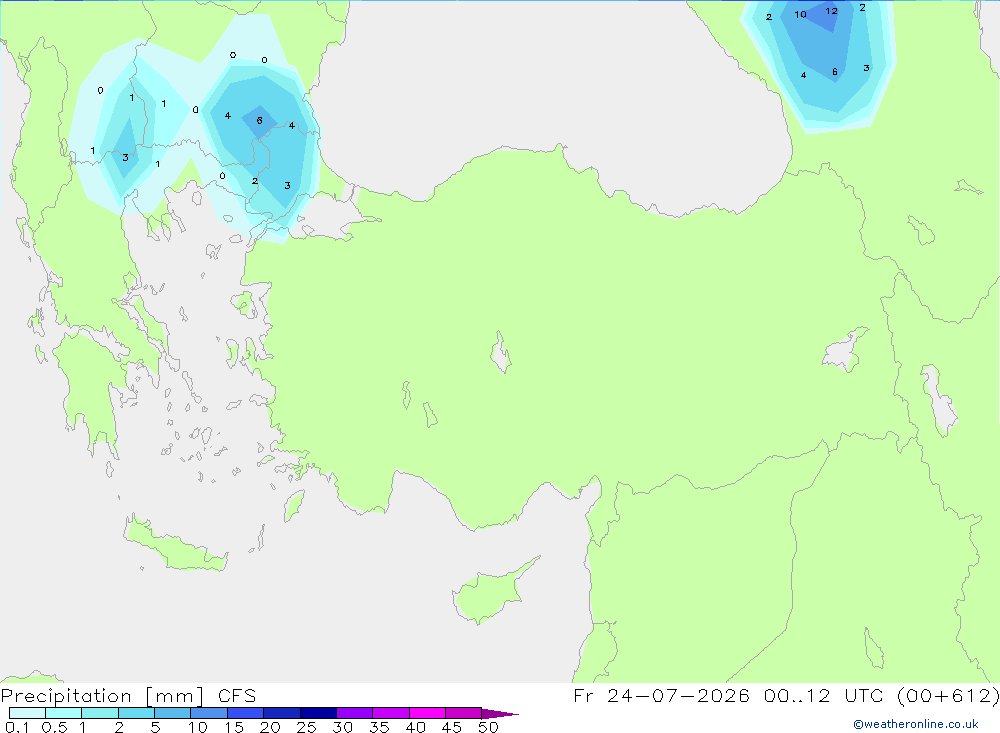Image resolution: width=1000 pixels, height=733 pixels.
Task: Click the above-50 mm arrow tip of the legend
Action: [x=500, y=714]
